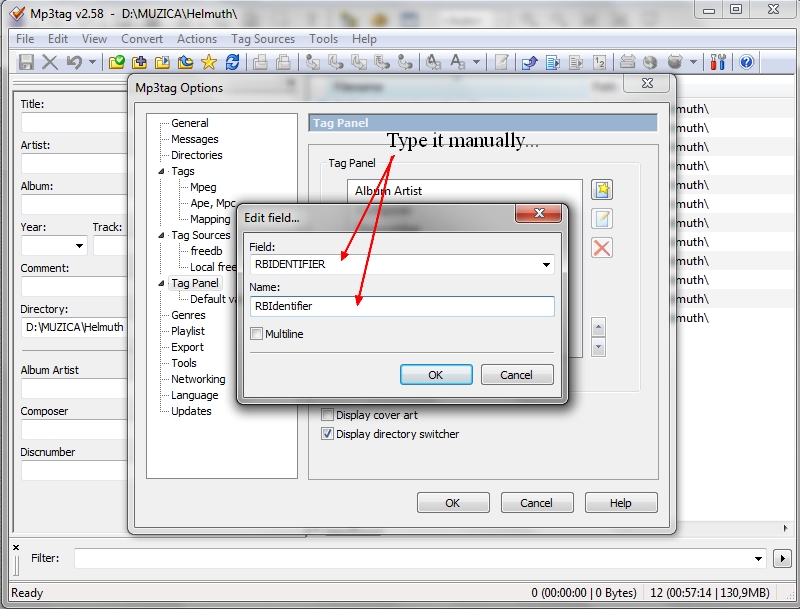Click the Help question mark icon
800x609 pixels.
point(746,62)
